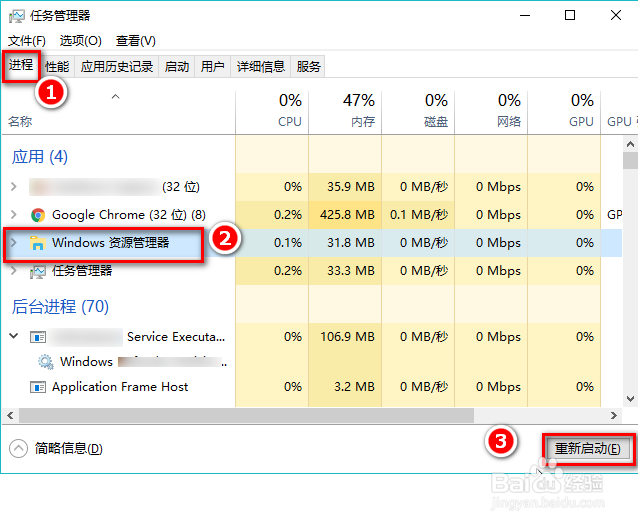Expand the Google Chrome process group
640x525 pixels.
(14, 214)
